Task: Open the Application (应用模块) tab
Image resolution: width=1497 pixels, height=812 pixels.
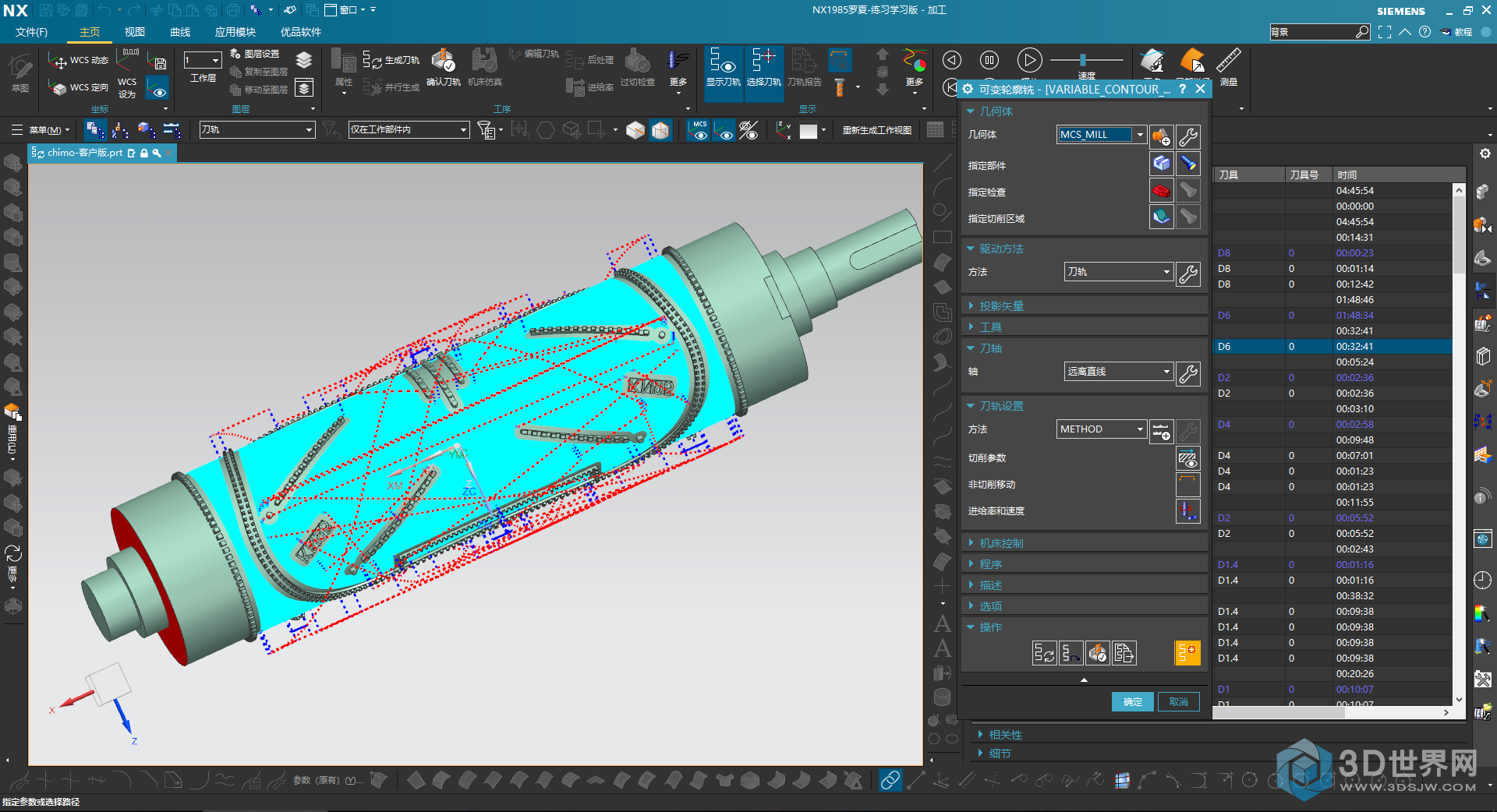Action: click(235, 32)
